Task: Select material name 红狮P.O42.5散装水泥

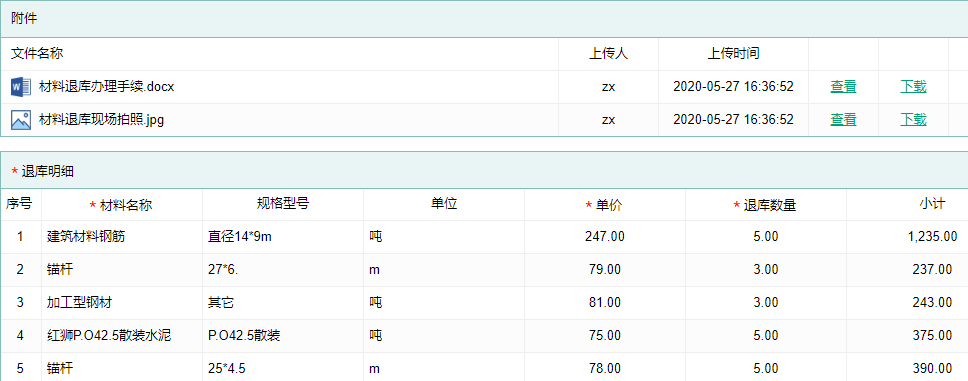Action: coord(109,335)
